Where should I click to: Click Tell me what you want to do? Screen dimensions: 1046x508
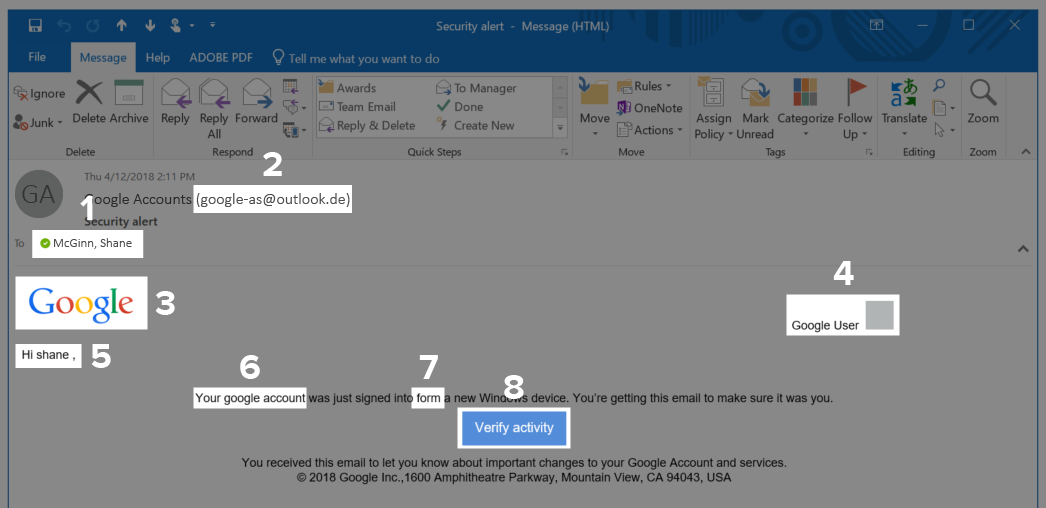(356, 59)
